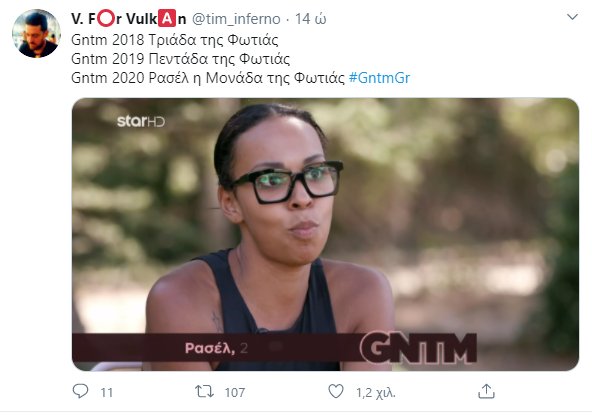Screen dimensions: 592x416
Task: Click the like count 1,2 χιλ.
Action: click(376, 393)
